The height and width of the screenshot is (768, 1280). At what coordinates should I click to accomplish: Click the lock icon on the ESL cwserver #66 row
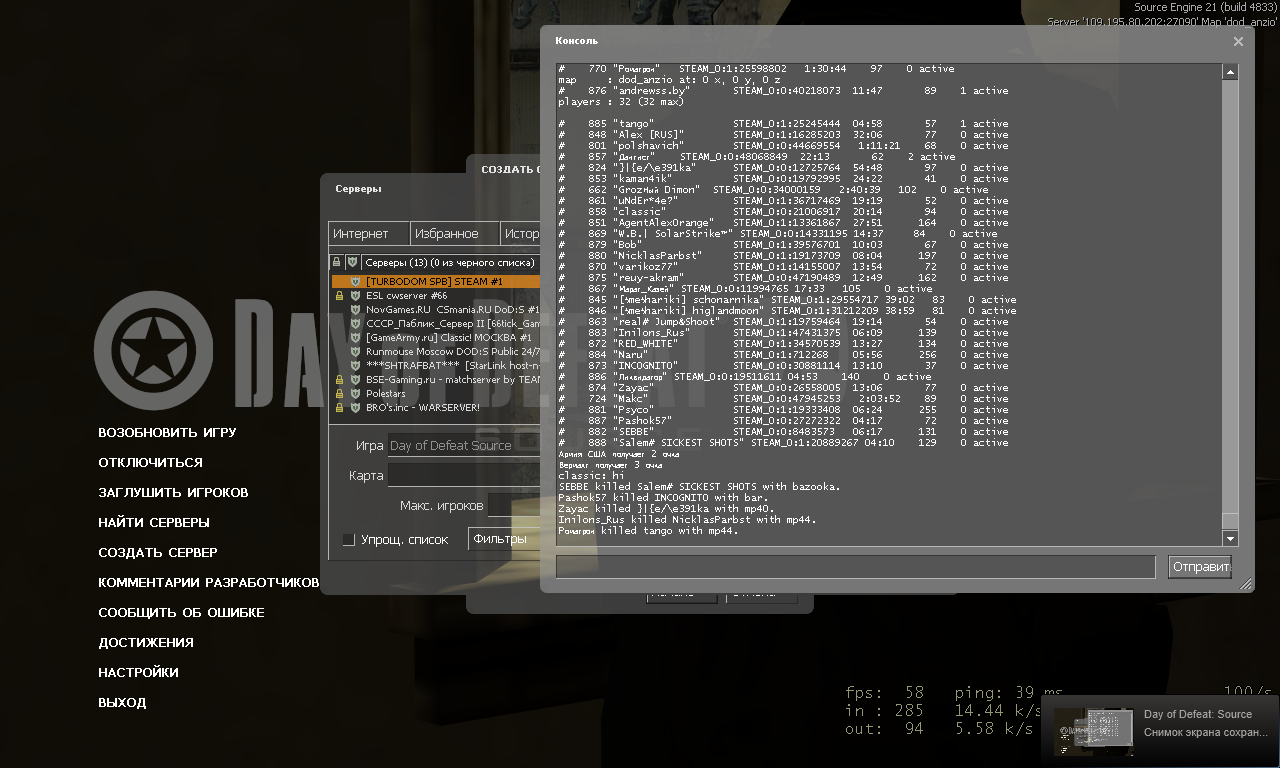340,296
